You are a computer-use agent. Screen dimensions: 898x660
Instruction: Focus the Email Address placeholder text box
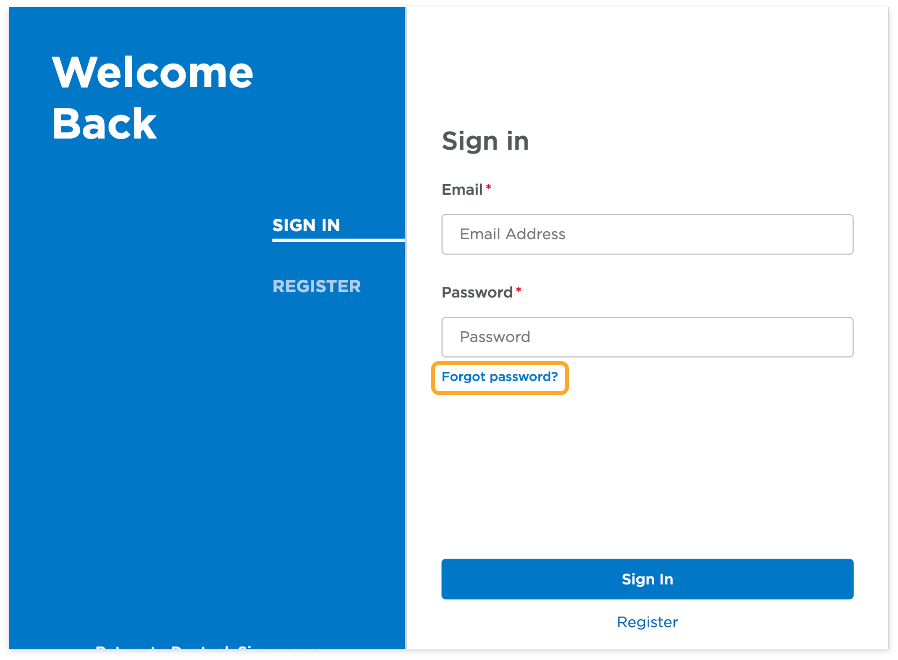tap(647, 234)
